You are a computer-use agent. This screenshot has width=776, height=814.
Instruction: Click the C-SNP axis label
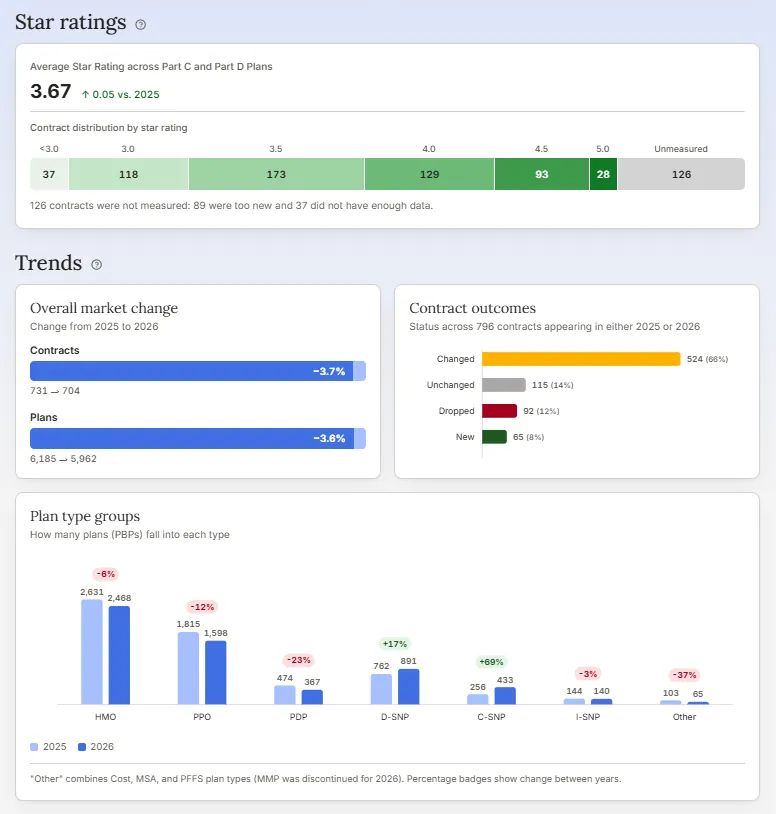pyautogui.click(x=492, y=717)
